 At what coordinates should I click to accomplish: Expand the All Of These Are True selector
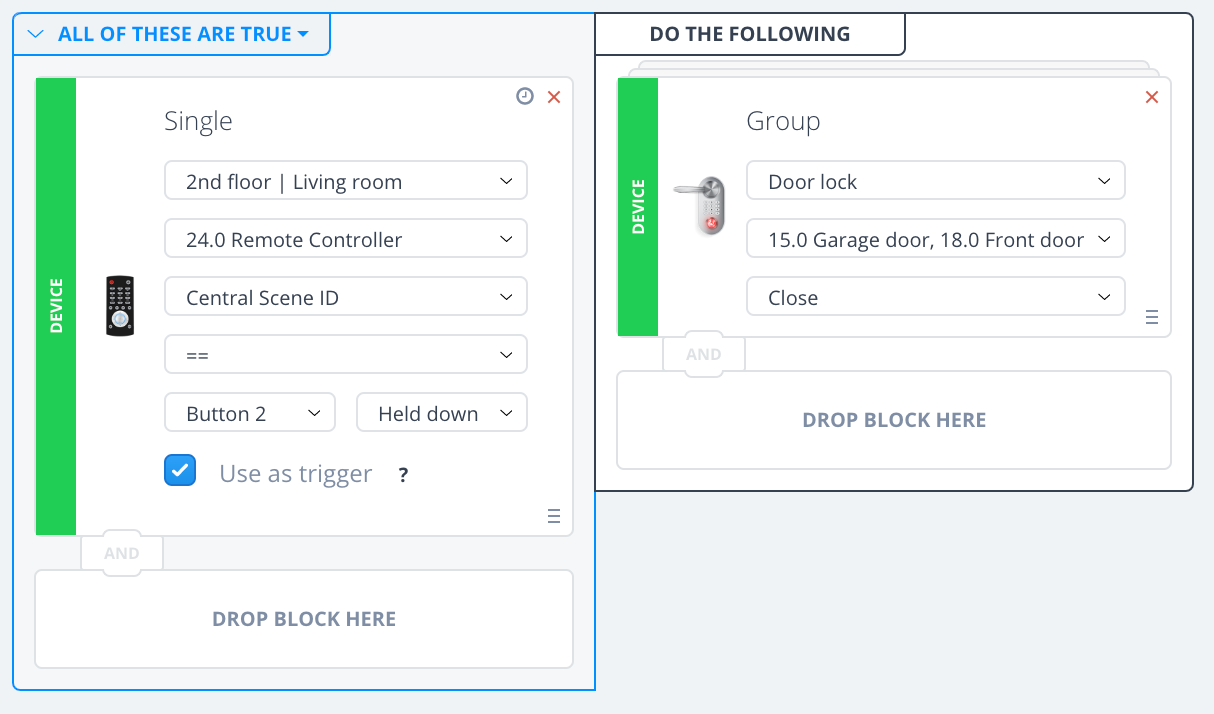coord(172,34)
